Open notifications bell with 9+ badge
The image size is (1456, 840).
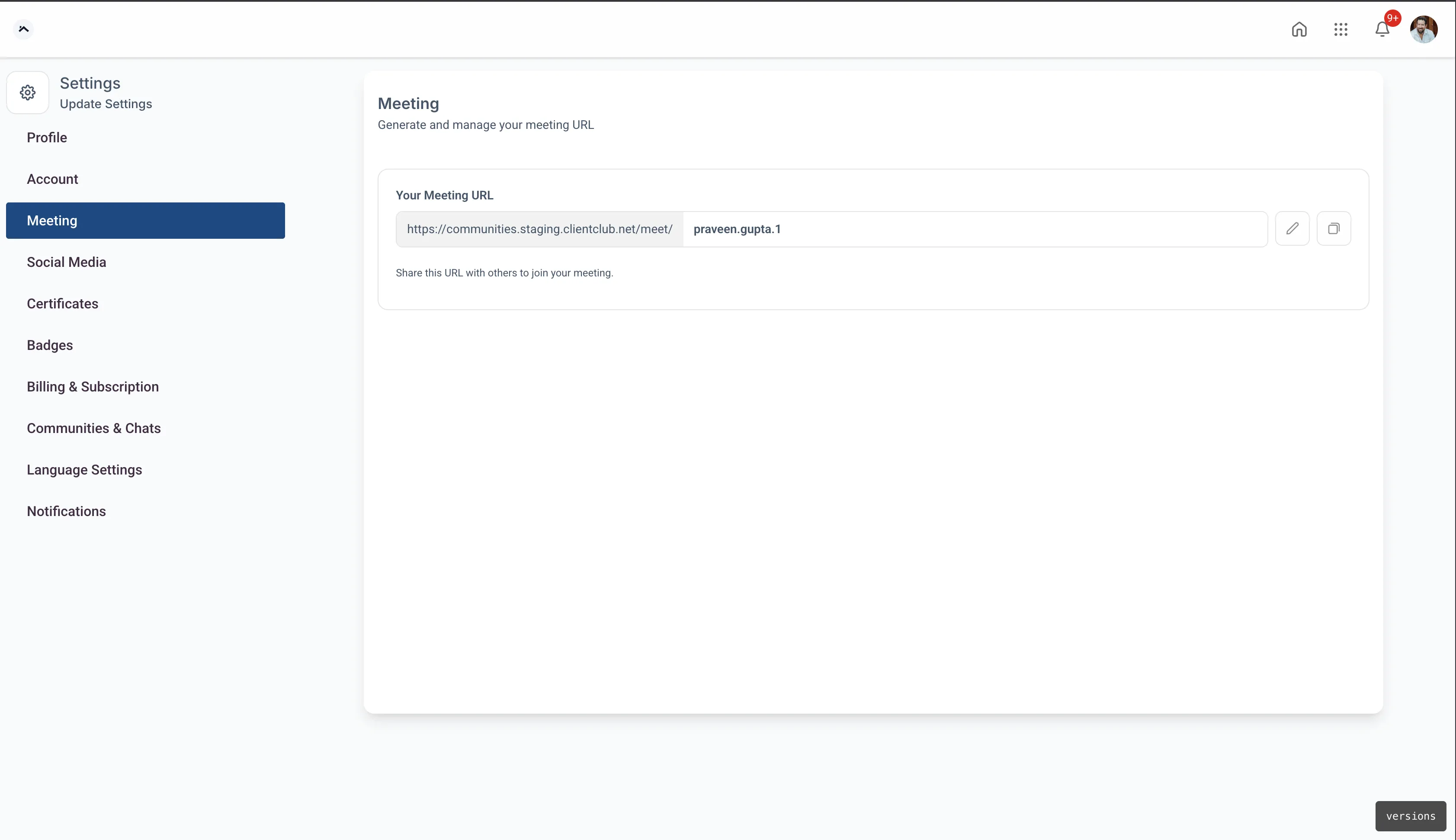pyautogui.click(x=1382, y=29)
